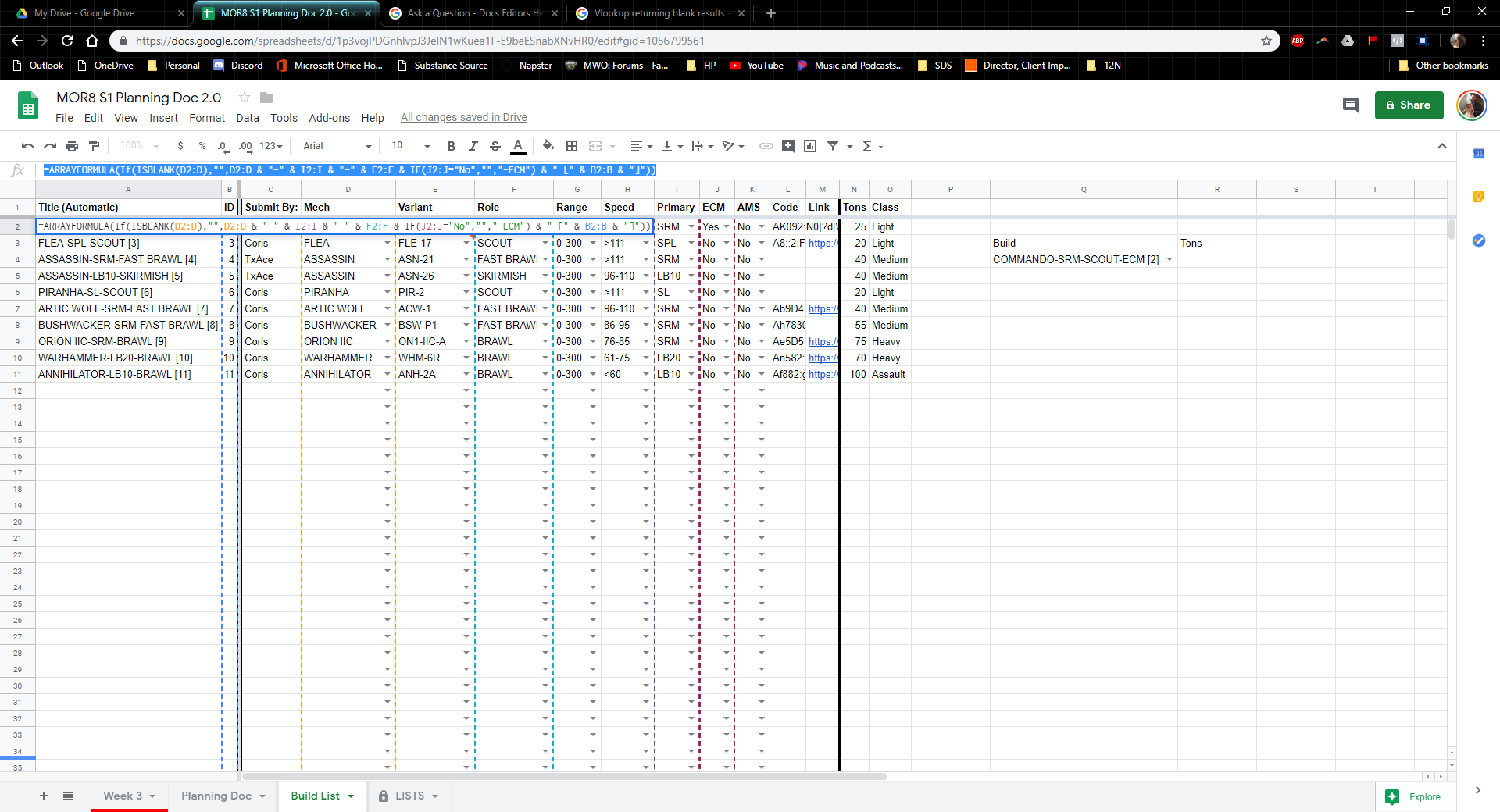The height and width of the screenshot is (812, 1500).
Task: Click the Title (Automatic) header cell
Action: (129, 207)
